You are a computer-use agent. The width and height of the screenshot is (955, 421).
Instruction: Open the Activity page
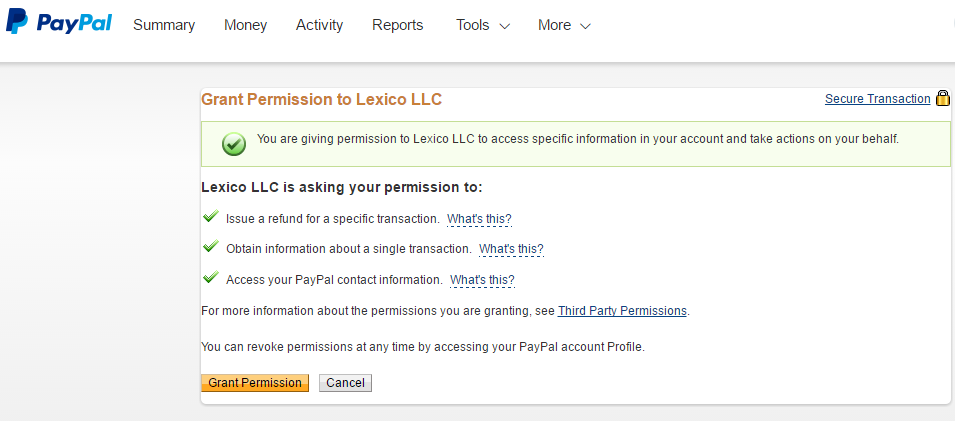[x=319, y=25]
